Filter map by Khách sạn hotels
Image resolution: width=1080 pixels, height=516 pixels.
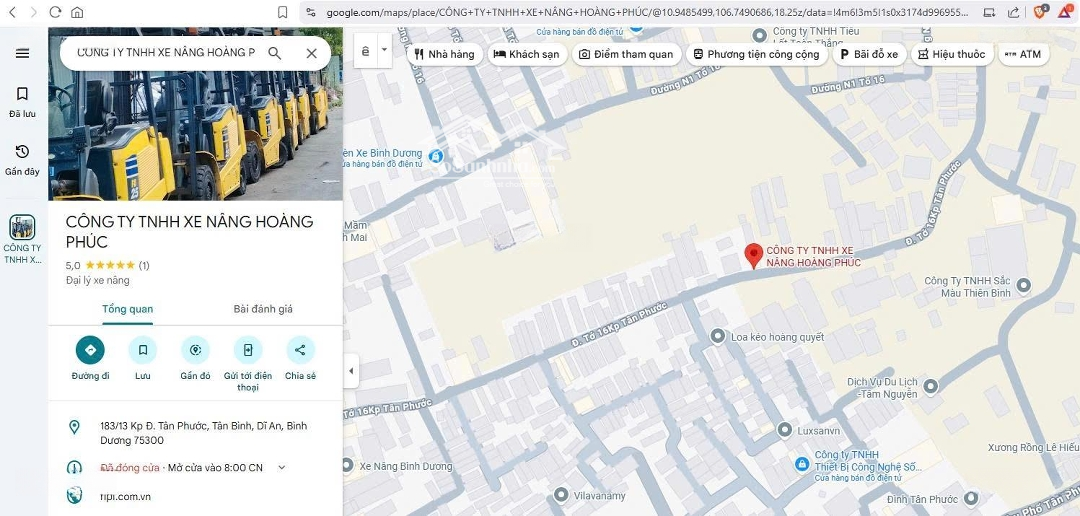(x=526, y=54)
